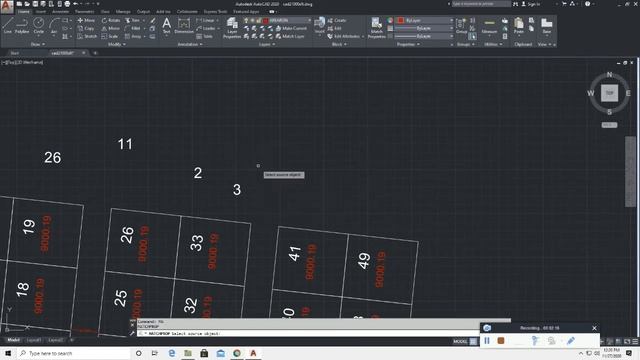Select the Polyline tool
The height and width of the screenshot is (360, 640).
pyautogui.click(x=22, y=26)
